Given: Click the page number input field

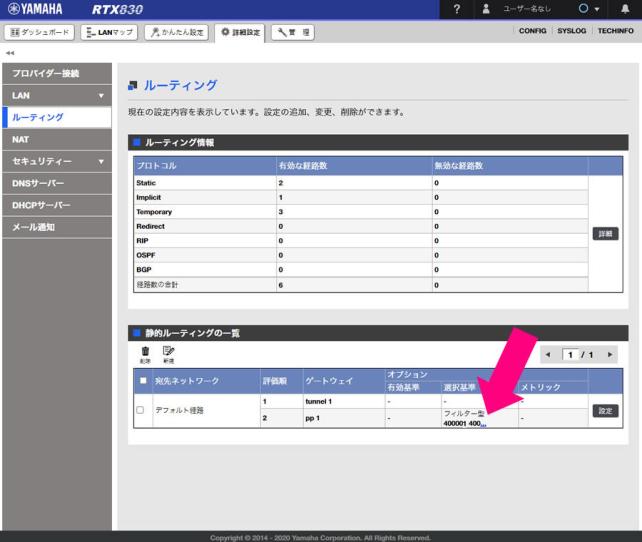Looking at the screenshot, I should click(570, 355).
